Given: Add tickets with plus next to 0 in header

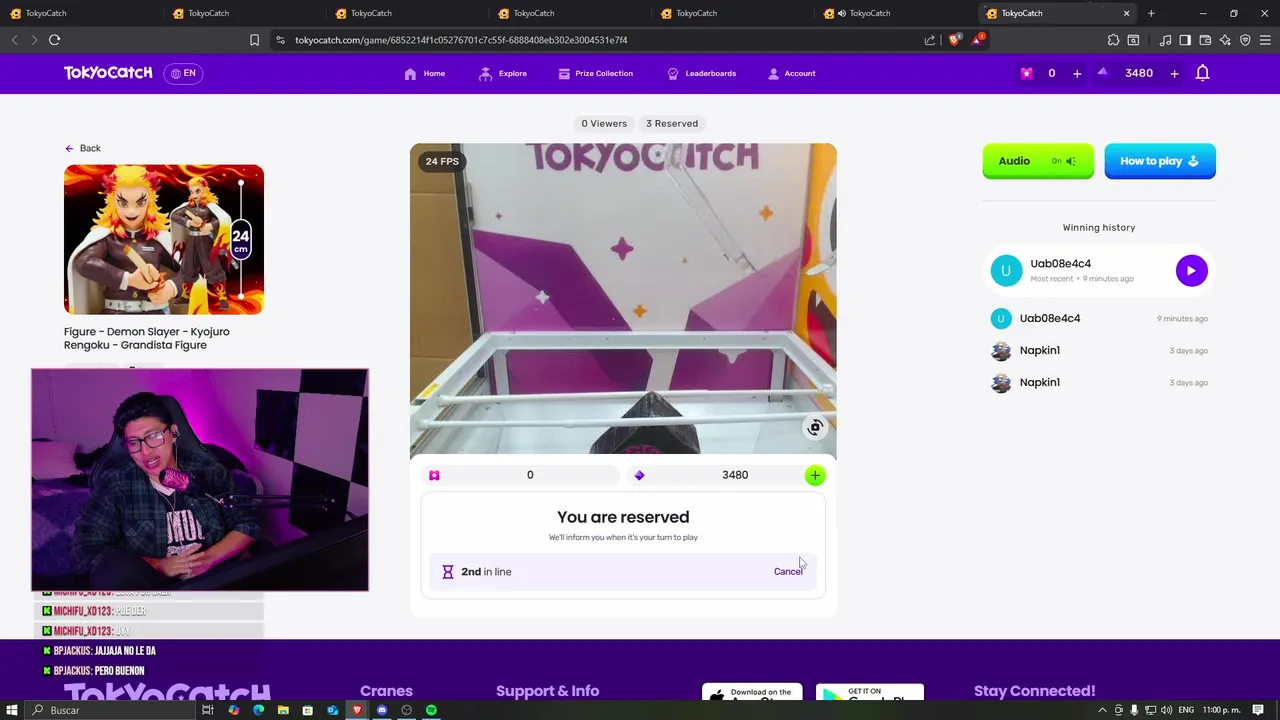Looking at the screenshot, I should (x=1077, y=73).
